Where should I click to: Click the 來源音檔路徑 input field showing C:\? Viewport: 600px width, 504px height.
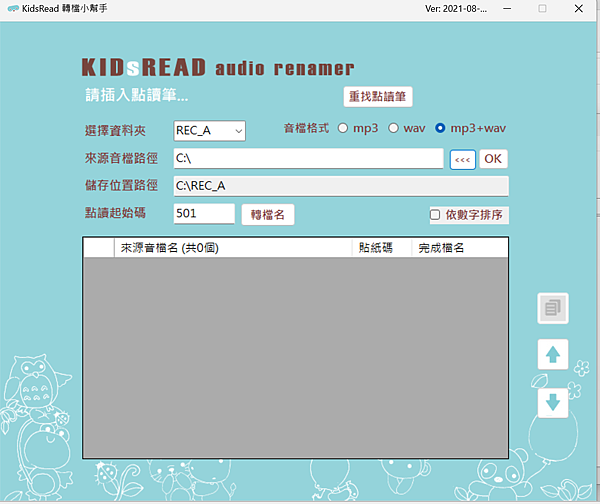(x=308, y=158)
